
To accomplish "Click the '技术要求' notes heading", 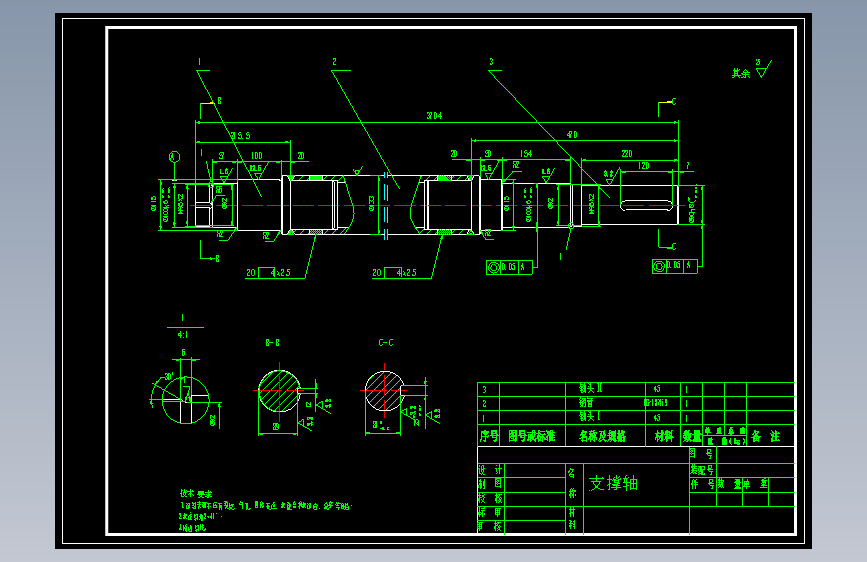I will (x=196, y=493).
